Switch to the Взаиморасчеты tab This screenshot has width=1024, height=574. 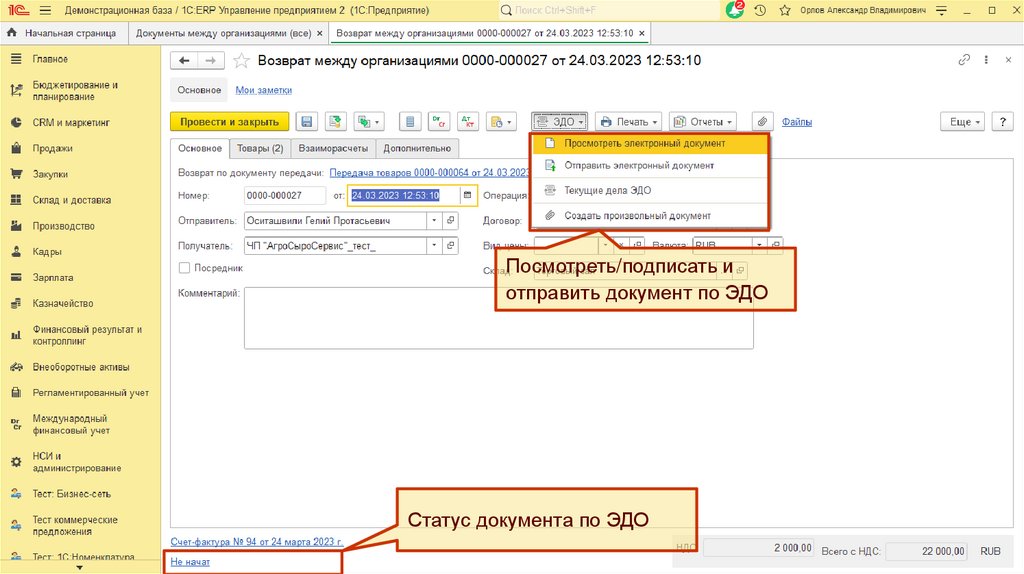[333, 148]
